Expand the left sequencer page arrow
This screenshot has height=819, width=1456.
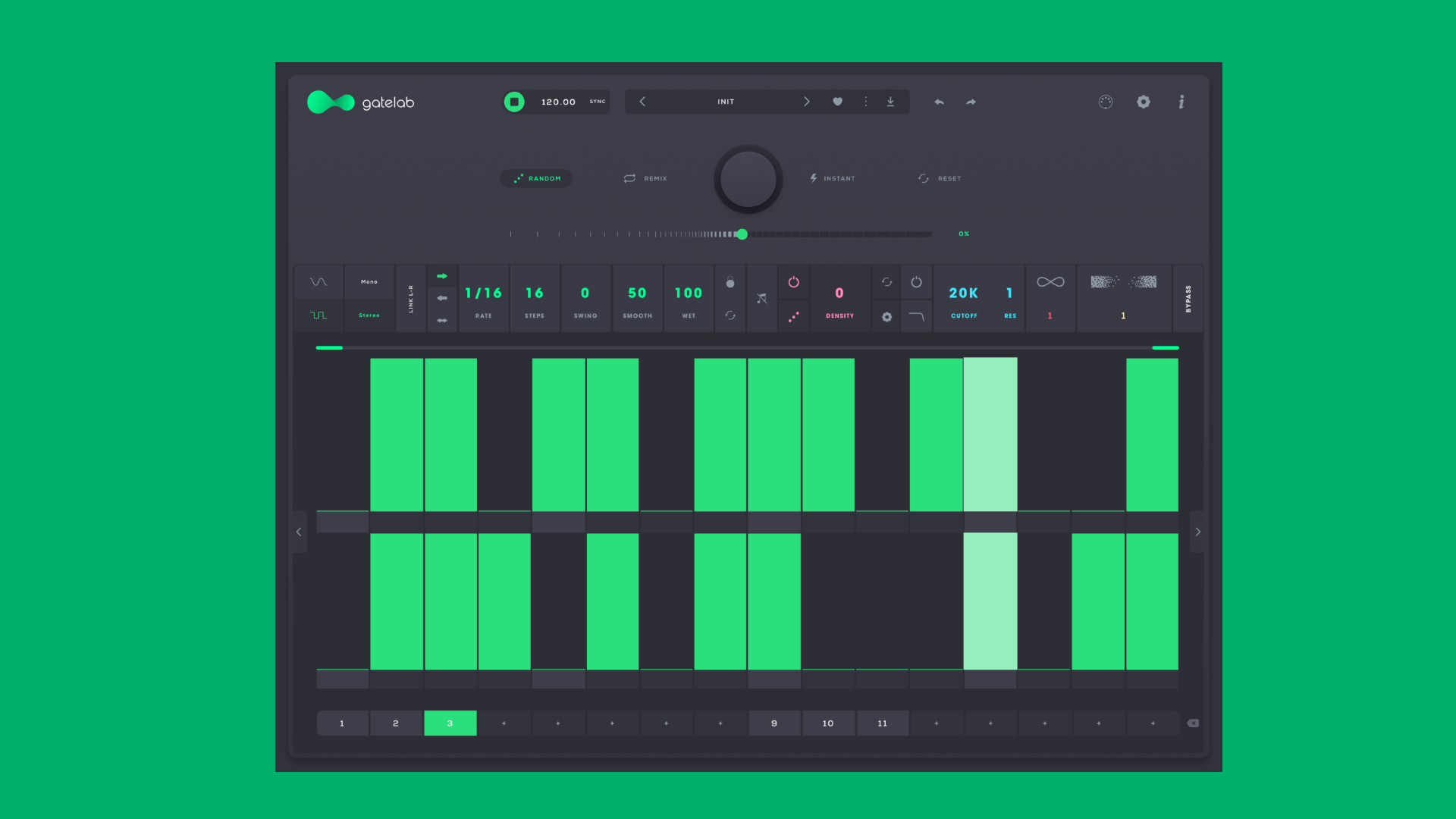pos(299,532)
